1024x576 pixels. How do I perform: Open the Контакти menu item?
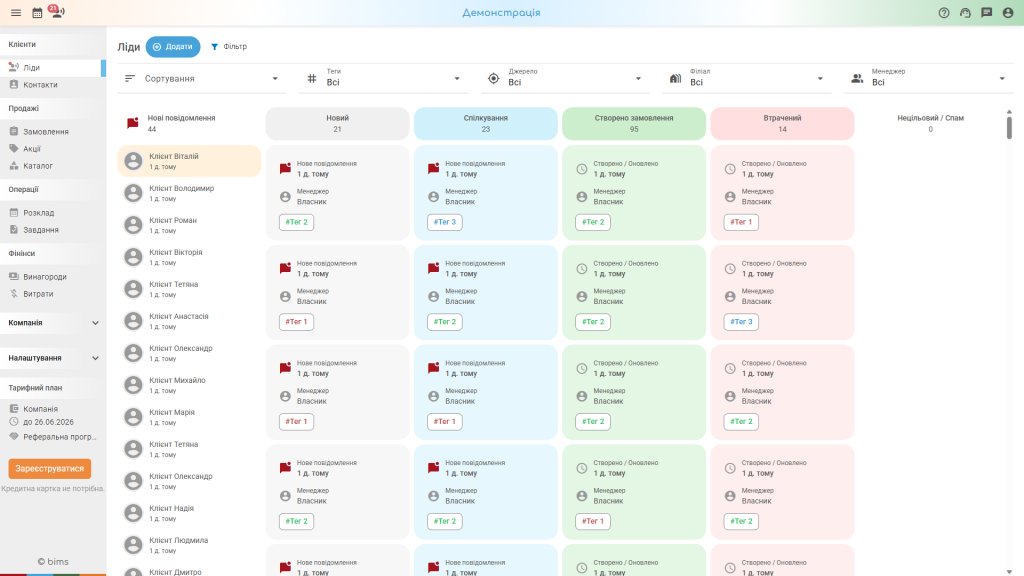click(53, 85)
